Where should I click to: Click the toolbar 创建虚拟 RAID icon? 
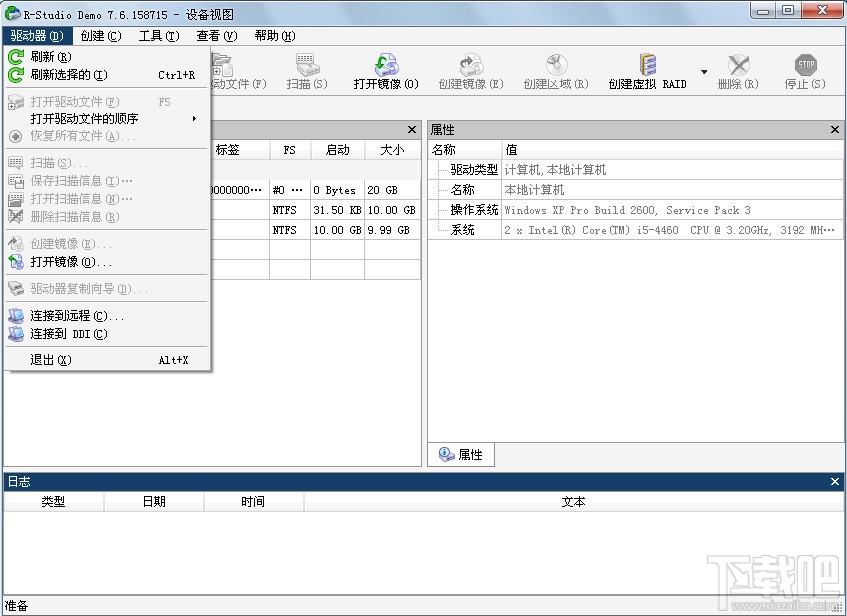point(647,64)
